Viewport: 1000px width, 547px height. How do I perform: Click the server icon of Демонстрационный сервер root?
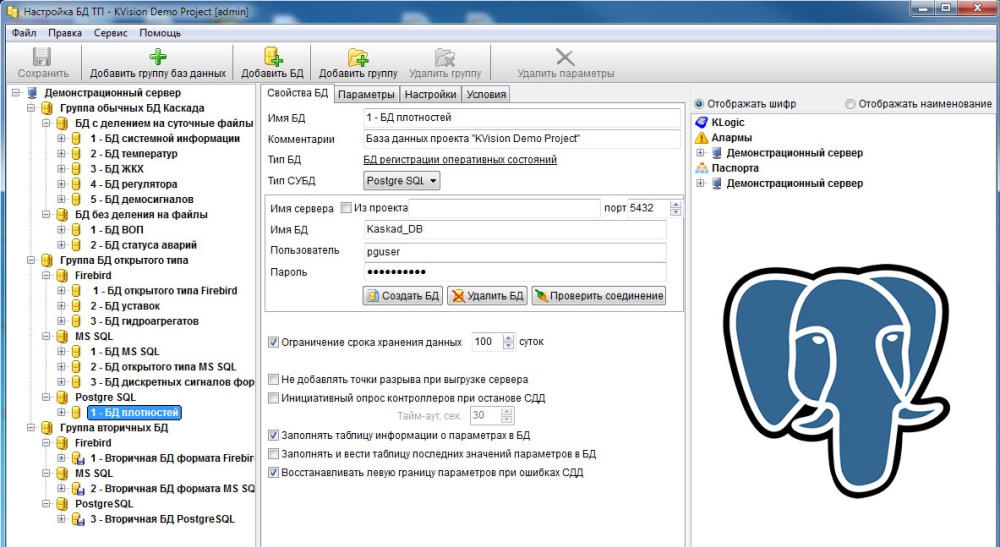click(x=32, y=93)
